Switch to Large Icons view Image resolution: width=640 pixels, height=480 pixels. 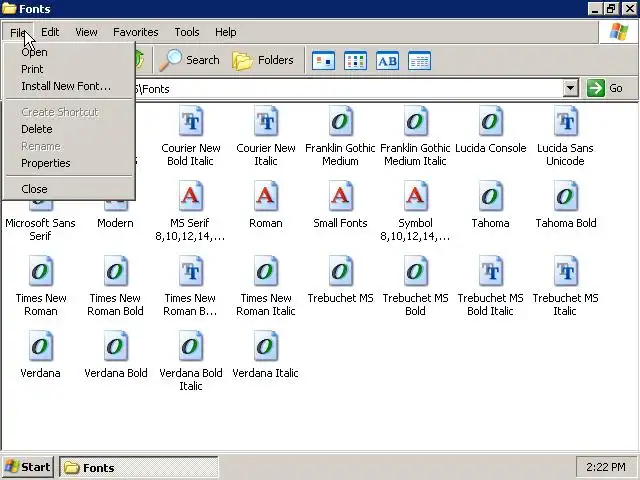[323, 61]
